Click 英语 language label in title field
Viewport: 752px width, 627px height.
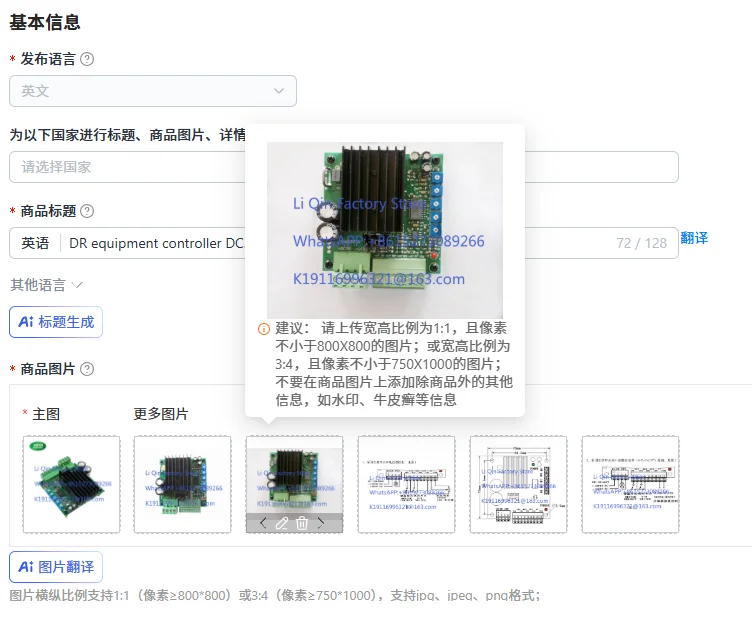pos(35,243)
